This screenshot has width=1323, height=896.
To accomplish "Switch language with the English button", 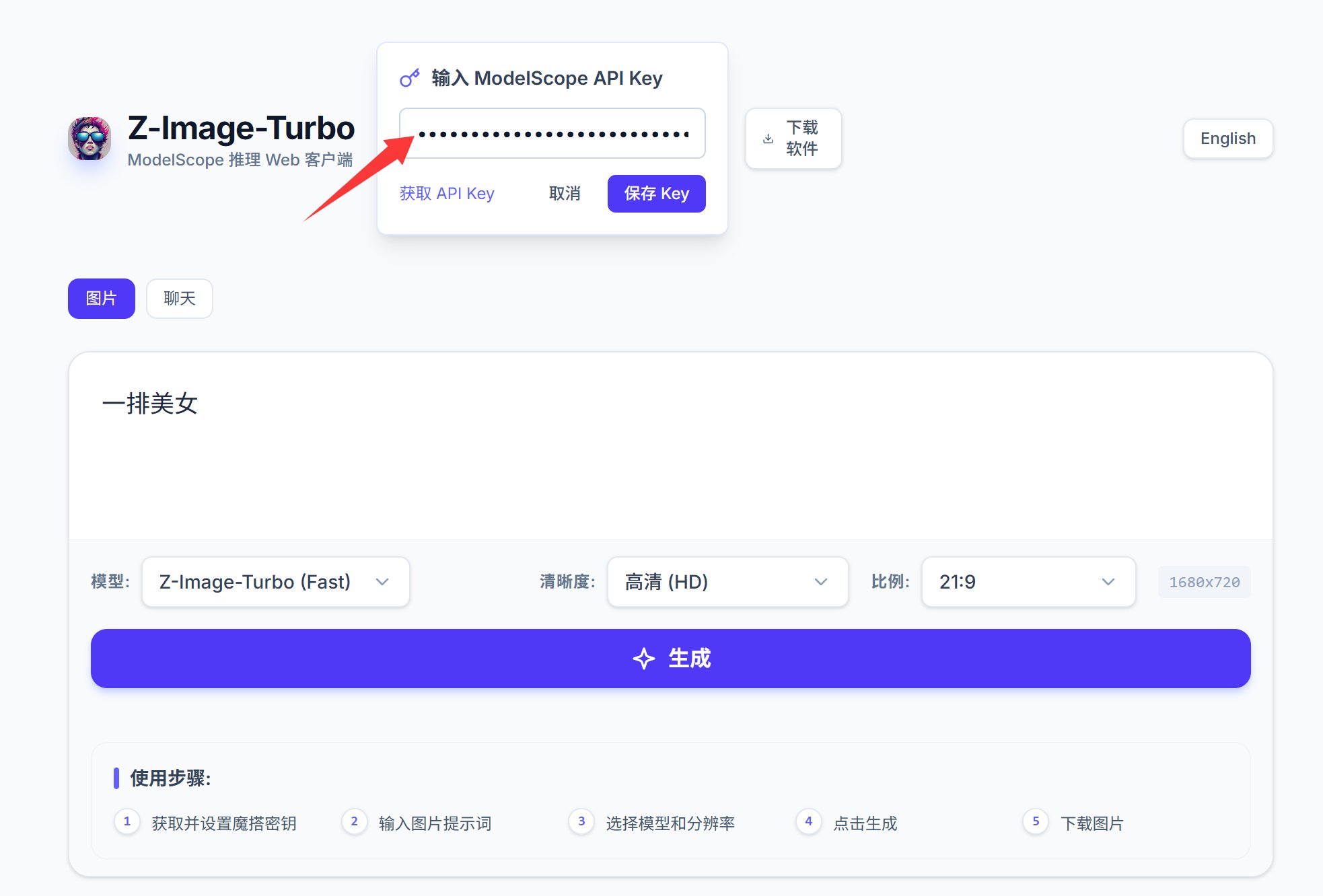I will [x=1227, y=139].
